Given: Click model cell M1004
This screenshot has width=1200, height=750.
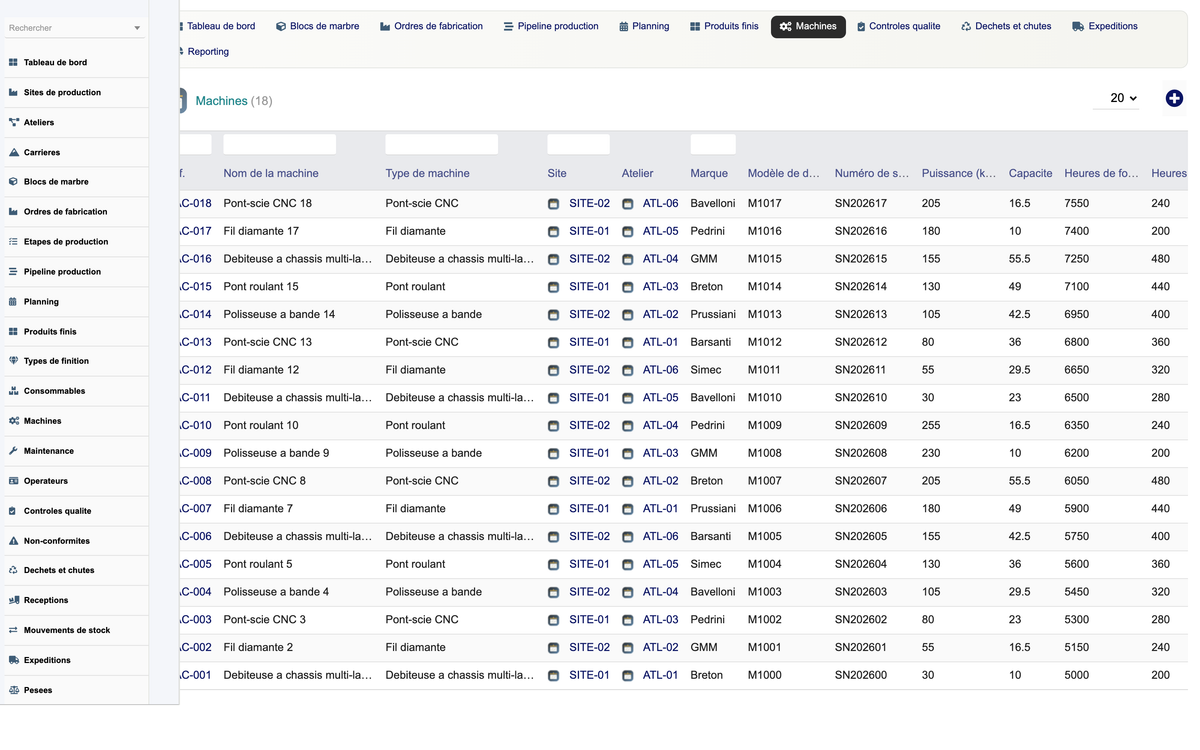Looking at the screenshot, I should pyautogui.click(x=765, y=564).
